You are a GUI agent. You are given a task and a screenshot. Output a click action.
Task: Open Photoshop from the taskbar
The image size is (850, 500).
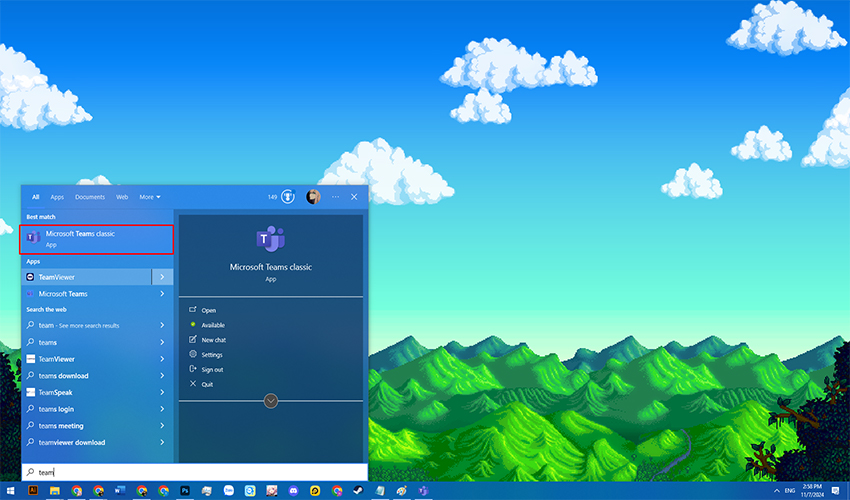click(x=185, y=491)
